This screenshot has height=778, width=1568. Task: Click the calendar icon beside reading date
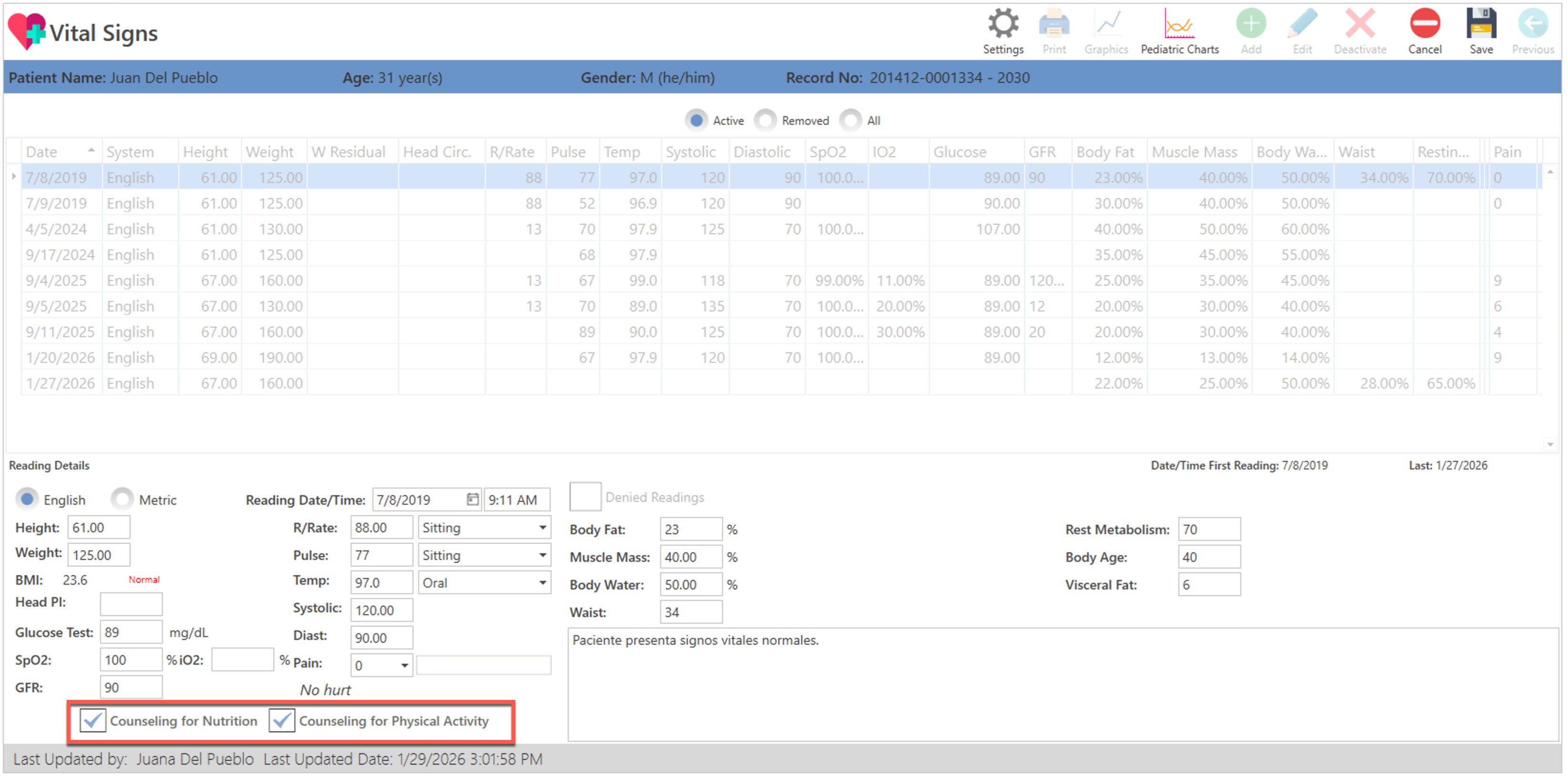[472, 499]
